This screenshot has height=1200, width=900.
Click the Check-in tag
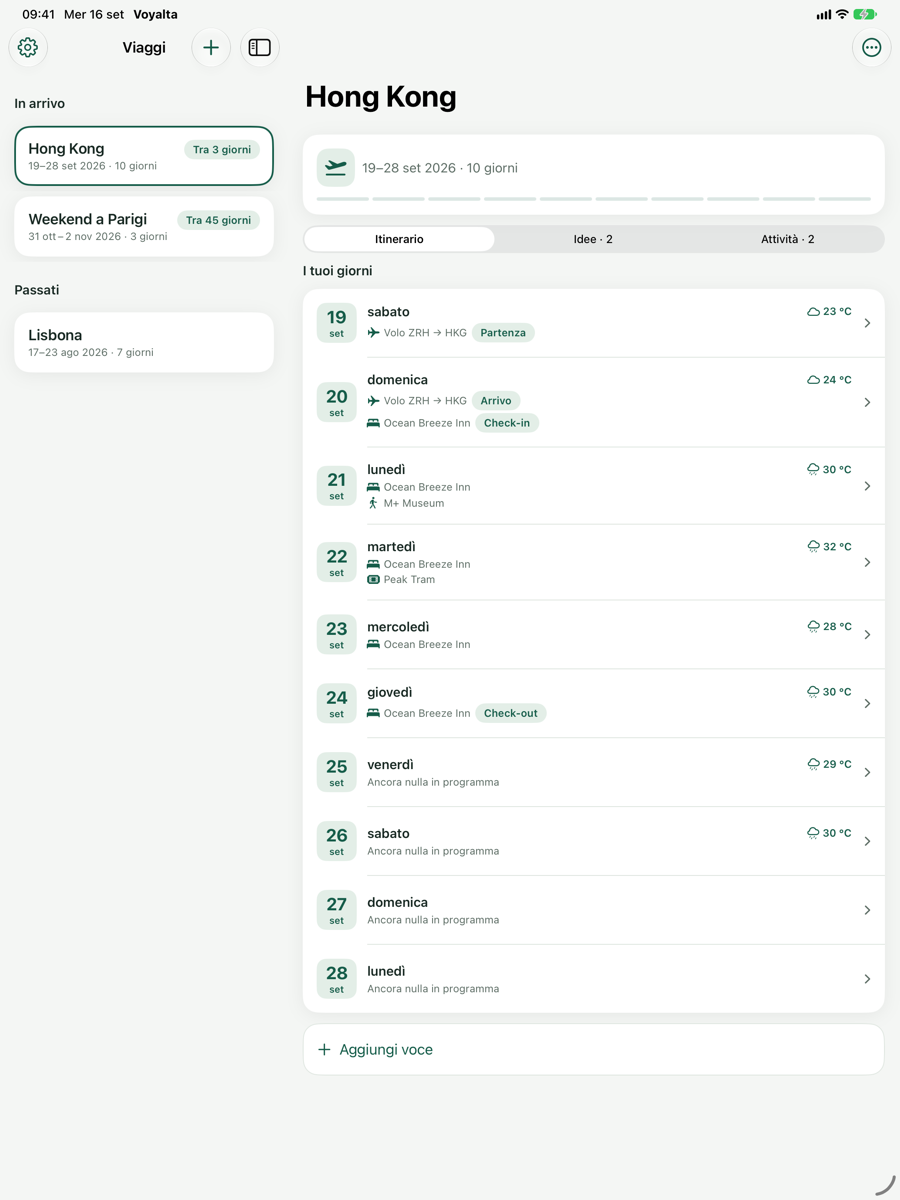tap(507, 423)
